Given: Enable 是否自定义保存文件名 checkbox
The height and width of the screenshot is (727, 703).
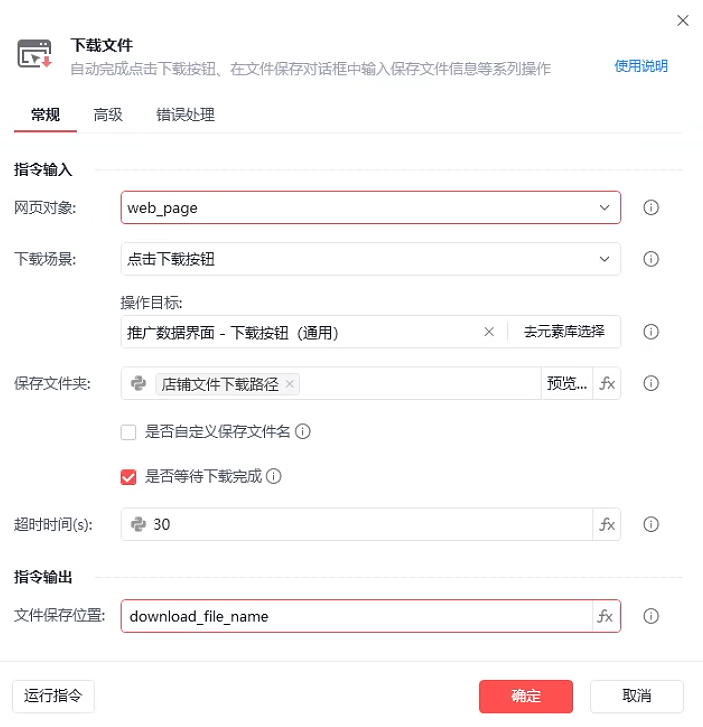Looking at the screenshot, I should tap(128, 432).
